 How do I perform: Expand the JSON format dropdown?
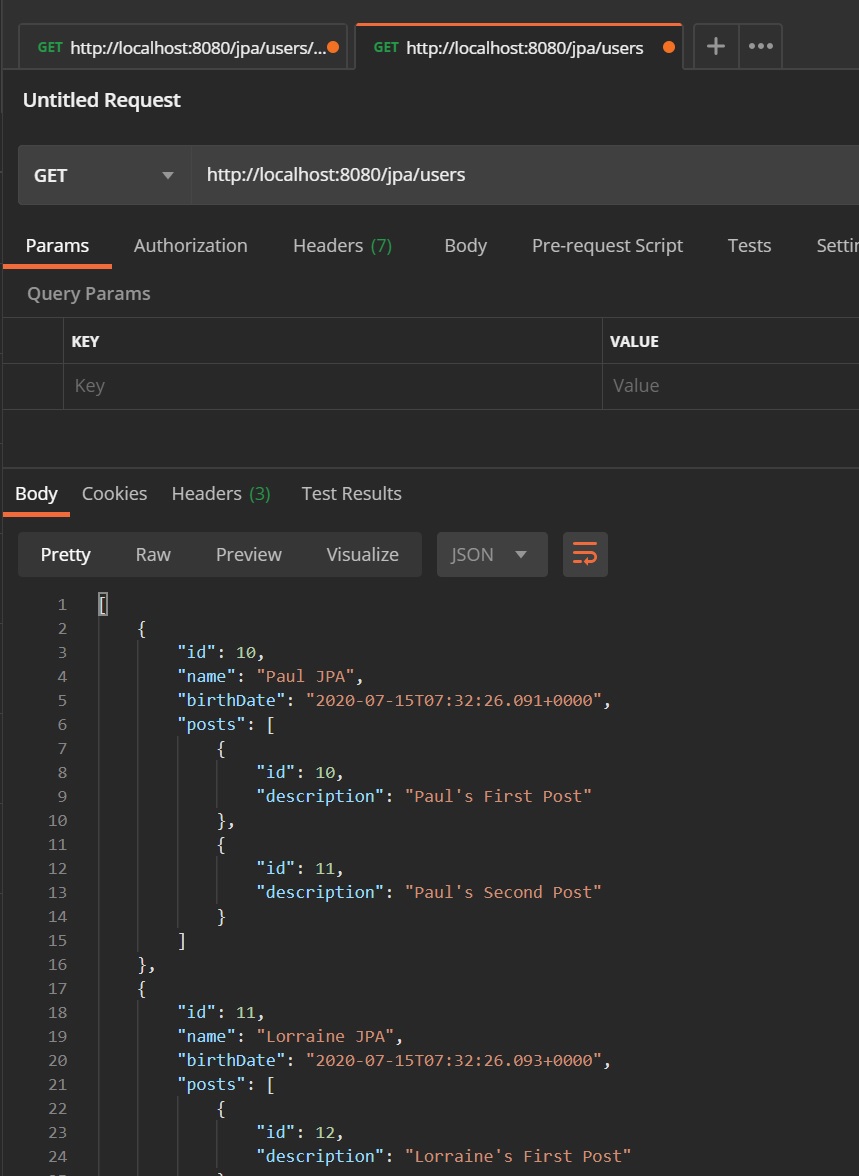pos(491,555)
